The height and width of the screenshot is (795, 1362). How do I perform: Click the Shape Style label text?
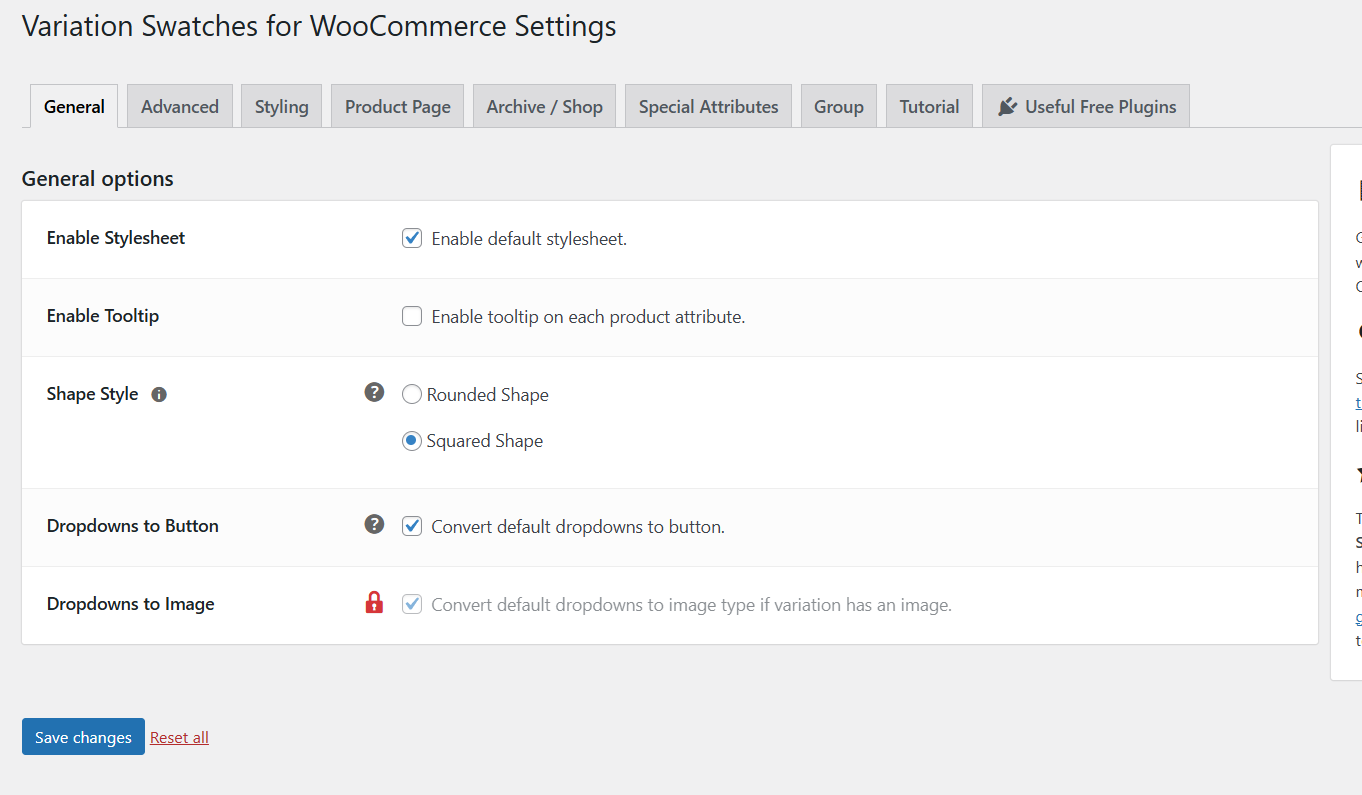point(92,394)
